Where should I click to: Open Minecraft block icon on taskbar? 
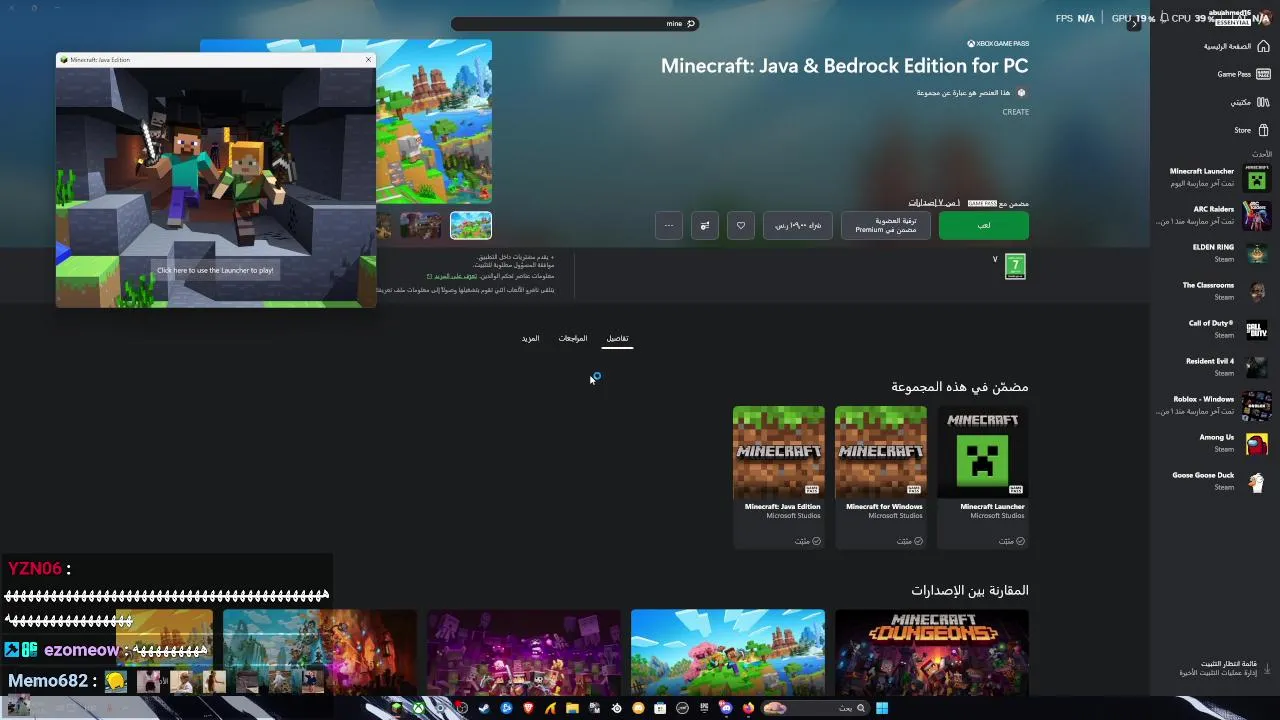coord(396,708)
